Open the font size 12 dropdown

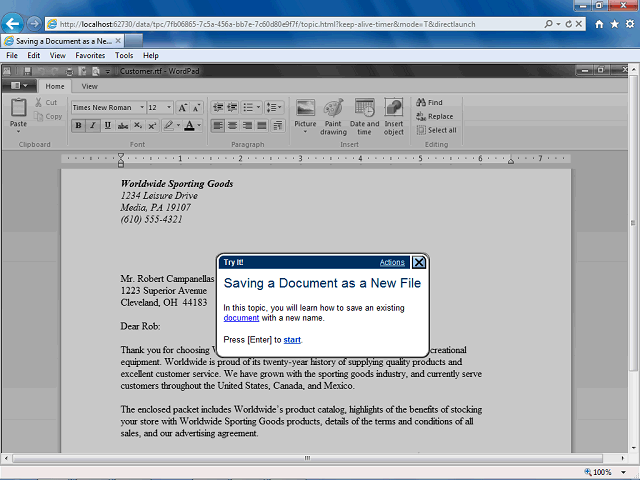click(x=169, y=108)
